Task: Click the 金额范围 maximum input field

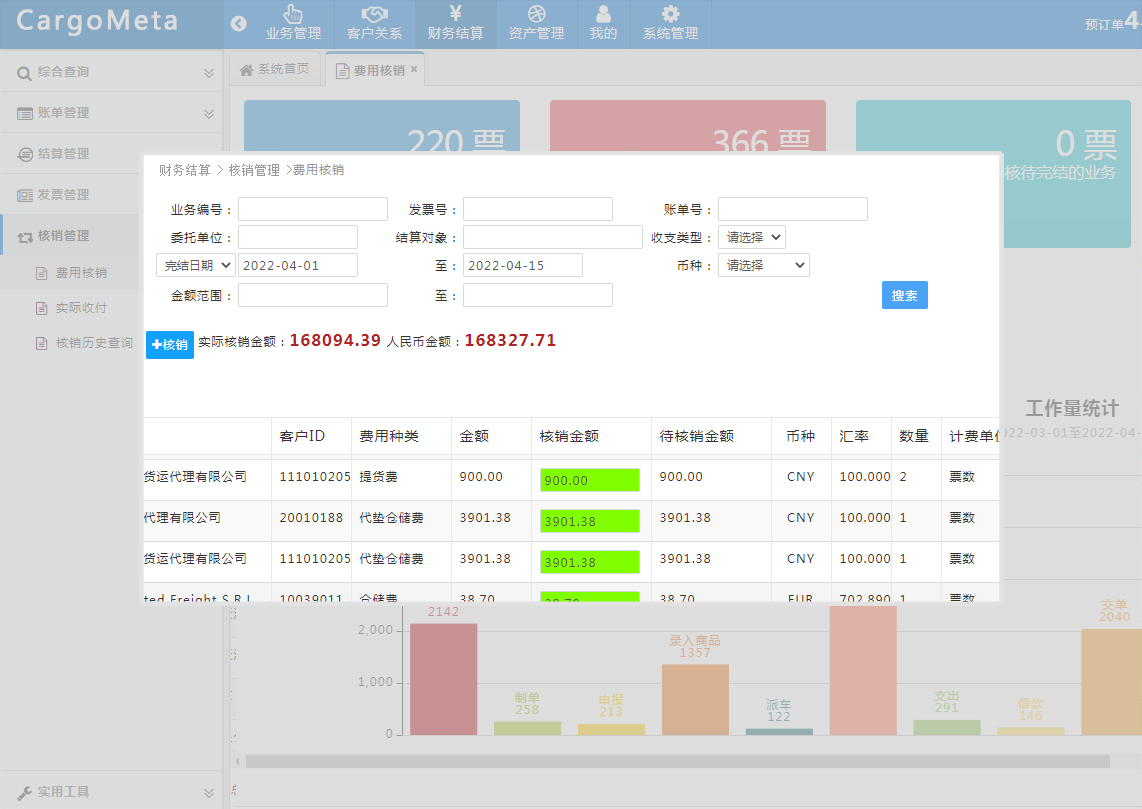Action: pyautogui.click(x=537, y=295)
